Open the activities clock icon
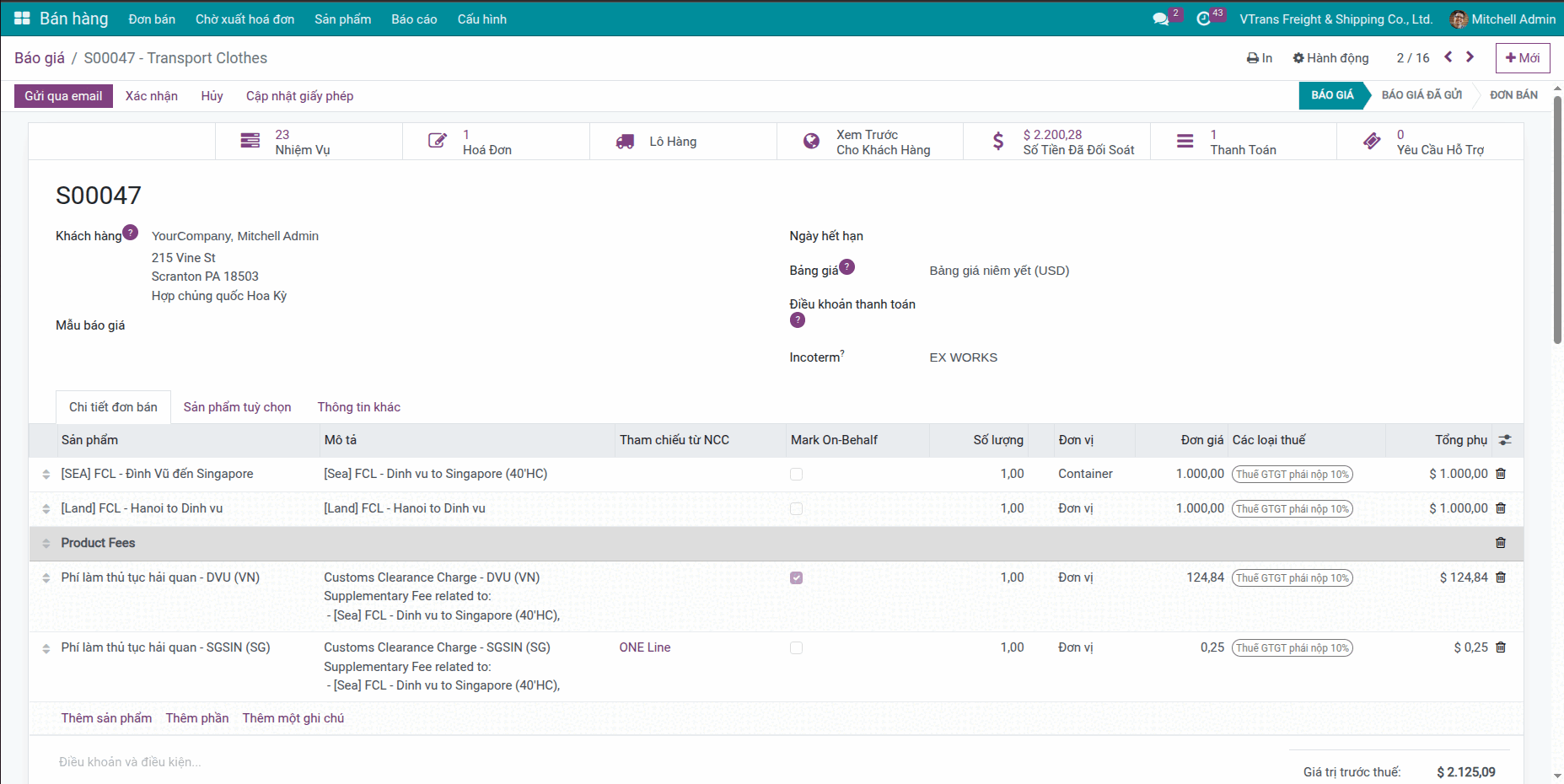Screen dimensions: 1564x784 click(1203, 19)
